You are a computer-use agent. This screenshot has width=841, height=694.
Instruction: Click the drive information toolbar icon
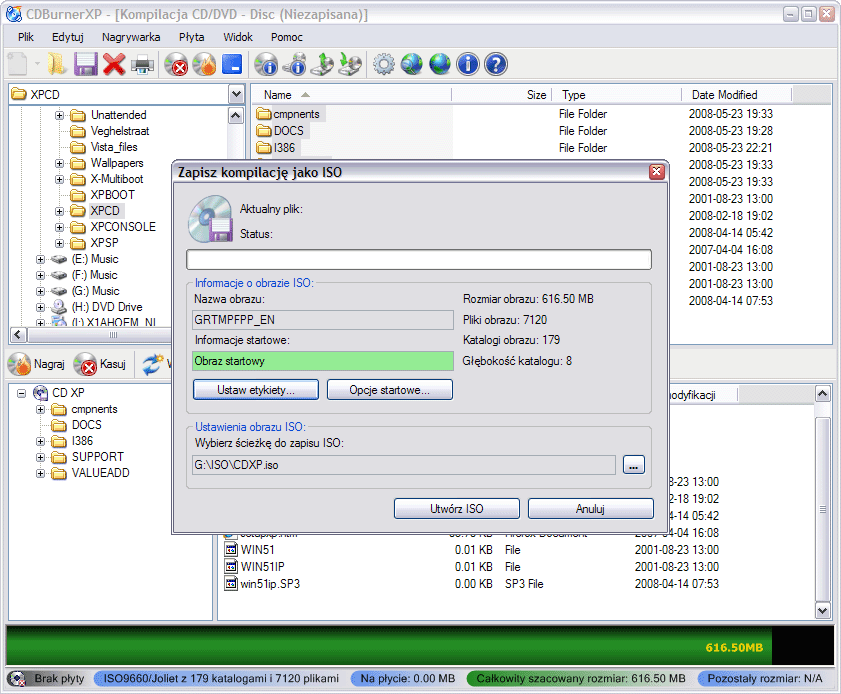pyautogui.click(x=294, y=64)
